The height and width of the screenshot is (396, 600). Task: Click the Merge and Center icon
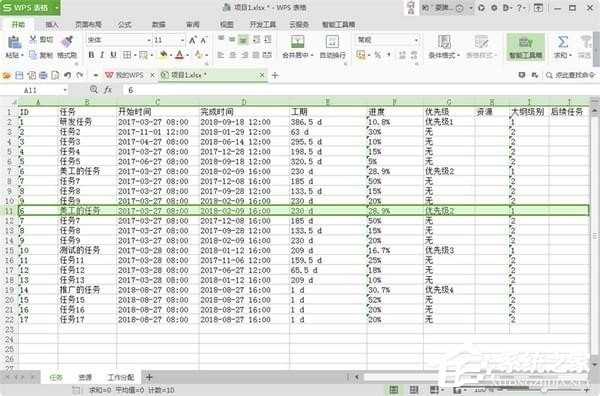click(x=297, y=42)
